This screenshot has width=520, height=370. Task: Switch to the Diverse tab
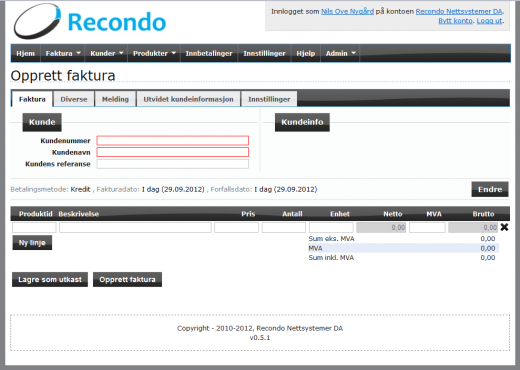pos(74,99)
